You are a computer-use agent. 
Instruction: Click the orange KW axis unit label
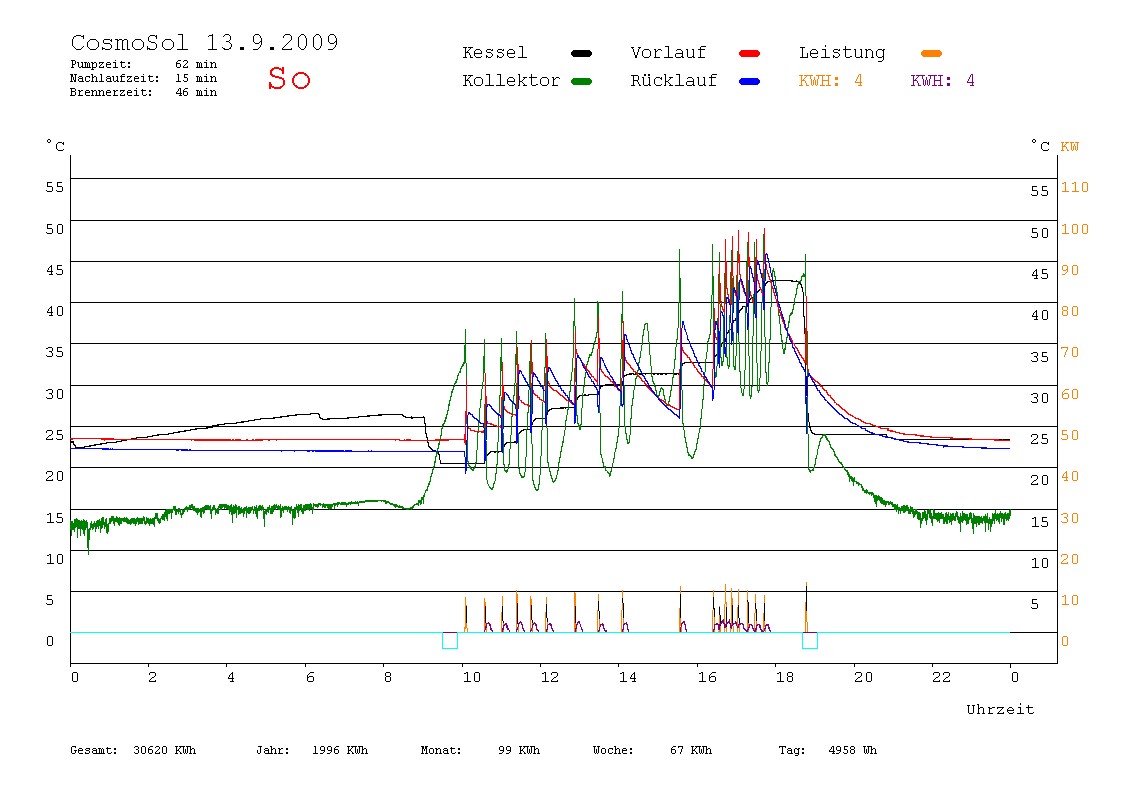1070,146
